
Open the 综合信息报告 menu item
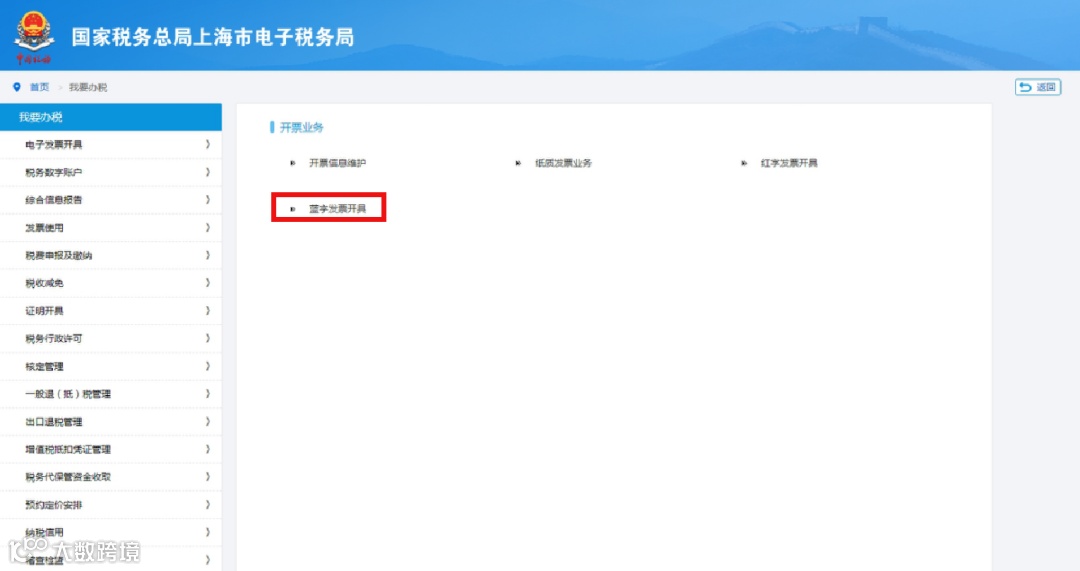pyautogui.click(x=111, y=200)
